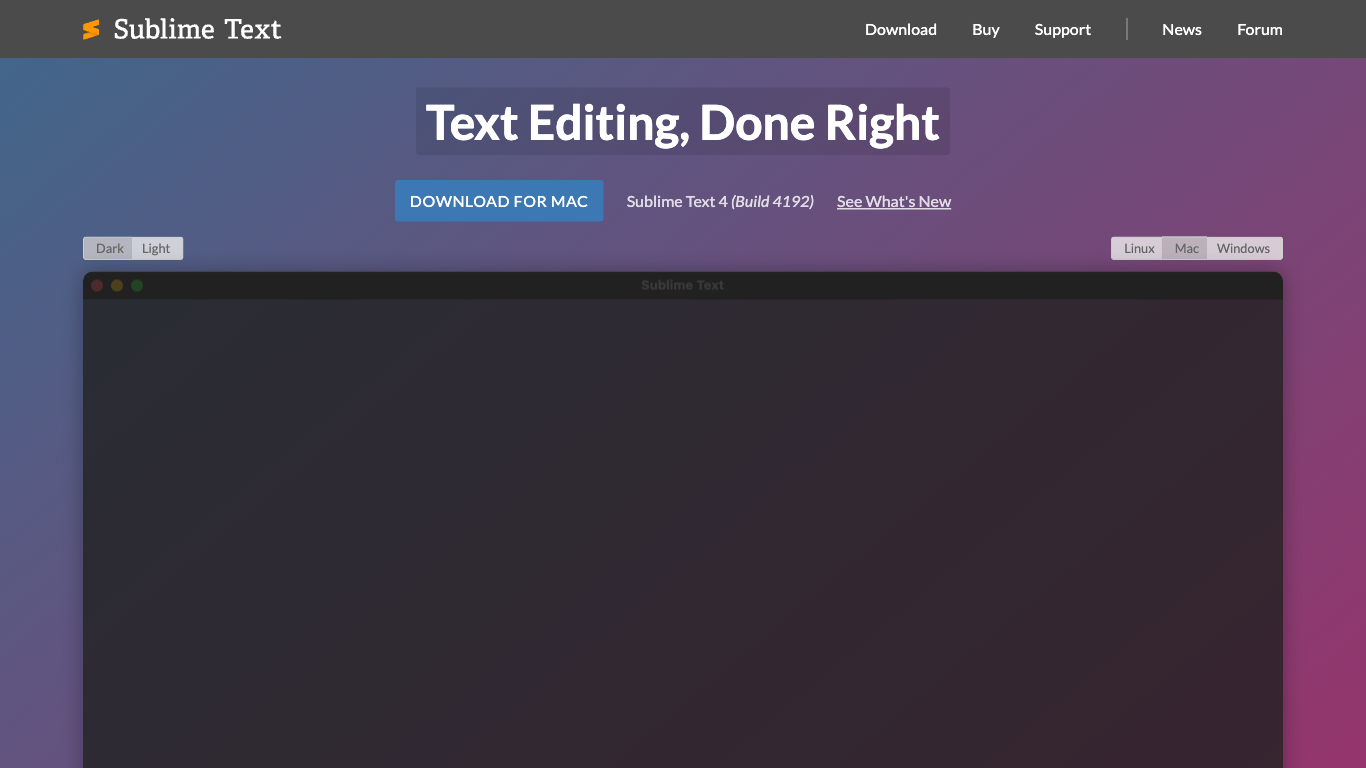
Task: Open the Download page from navigation
Action: 900,29
